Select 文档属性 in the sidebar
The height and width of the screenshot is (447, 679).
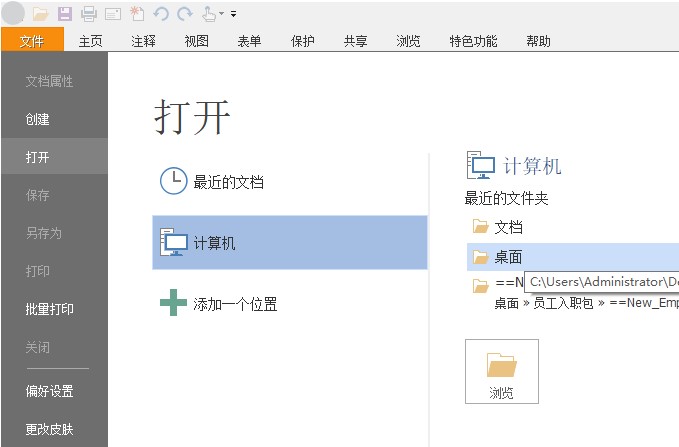[49, 81]
